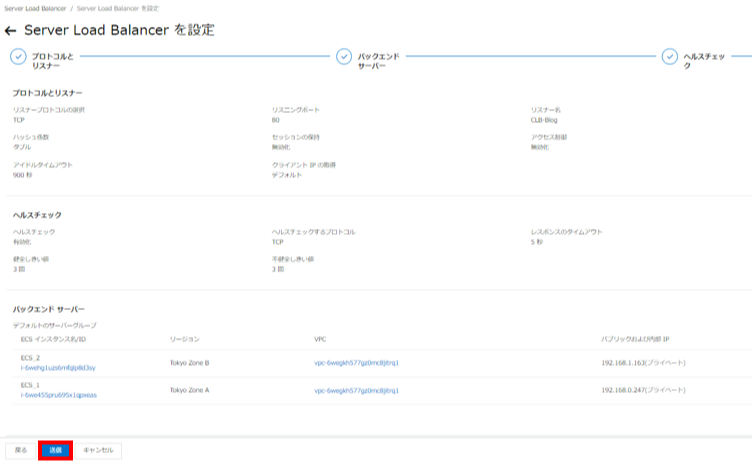Viewport: 752px width, 470px height.
Task: Click the VPC column header
Action: tap(320, 339)
